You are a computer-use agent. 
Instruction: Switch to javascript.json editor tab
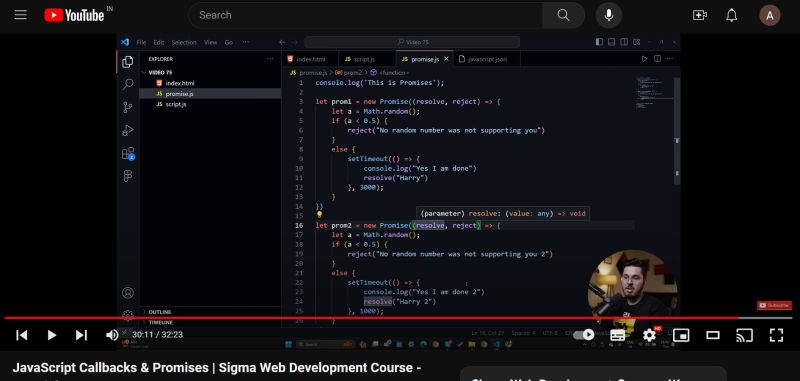pyautogui.click(x=487, y=59)
